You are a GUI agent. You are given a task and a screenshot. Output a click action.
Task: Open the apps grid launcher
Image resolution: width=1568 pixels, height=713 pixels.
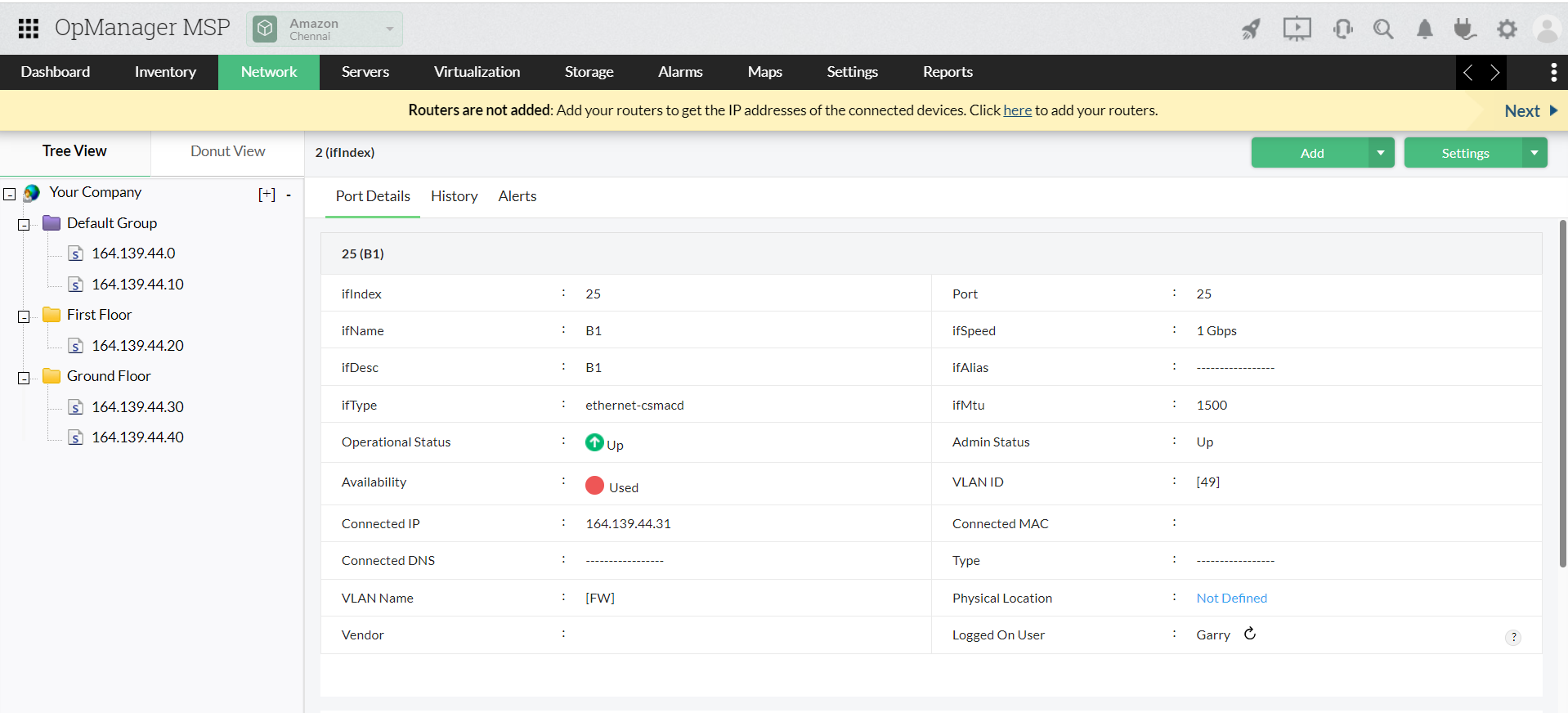click(x=29, y=29)
